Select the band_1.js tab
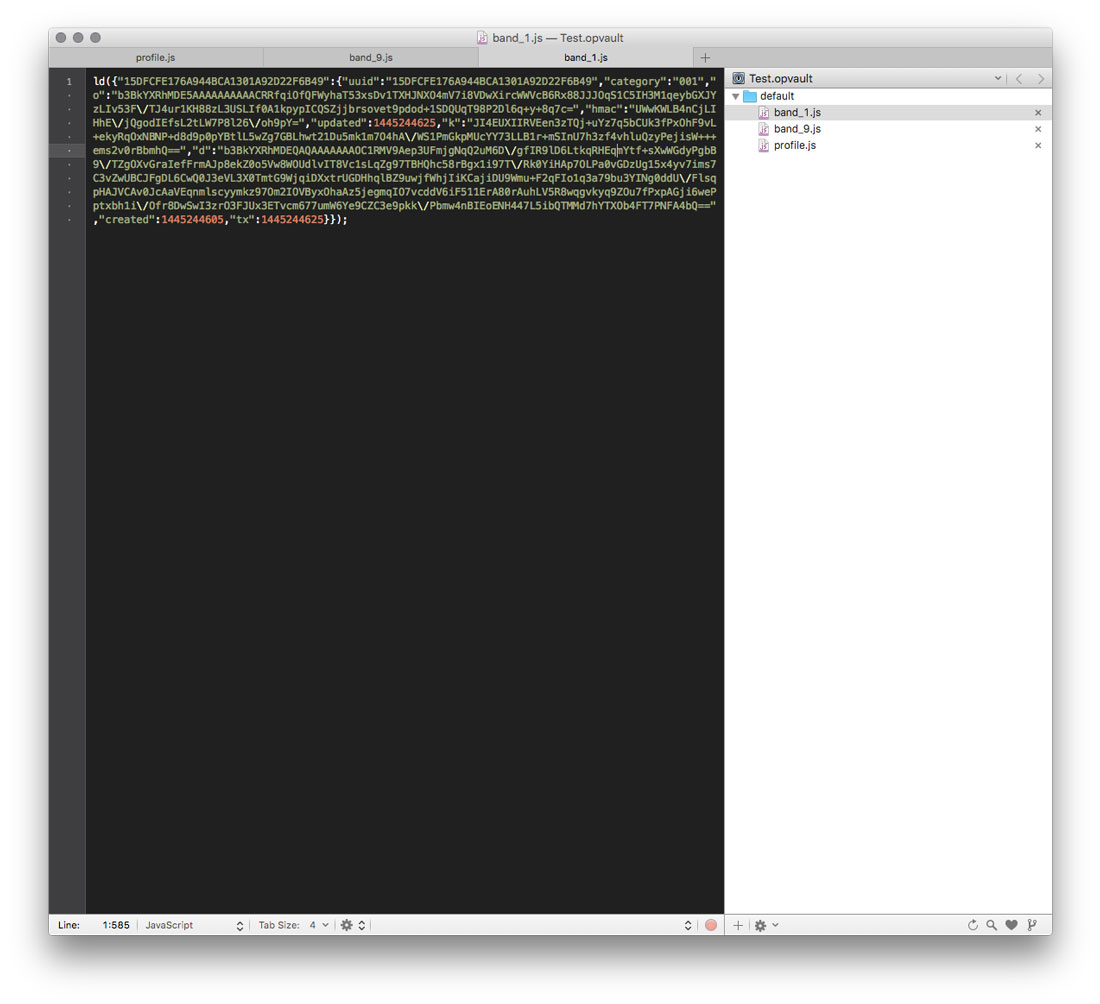1100x1004 pixels. [x=586, y=58]
